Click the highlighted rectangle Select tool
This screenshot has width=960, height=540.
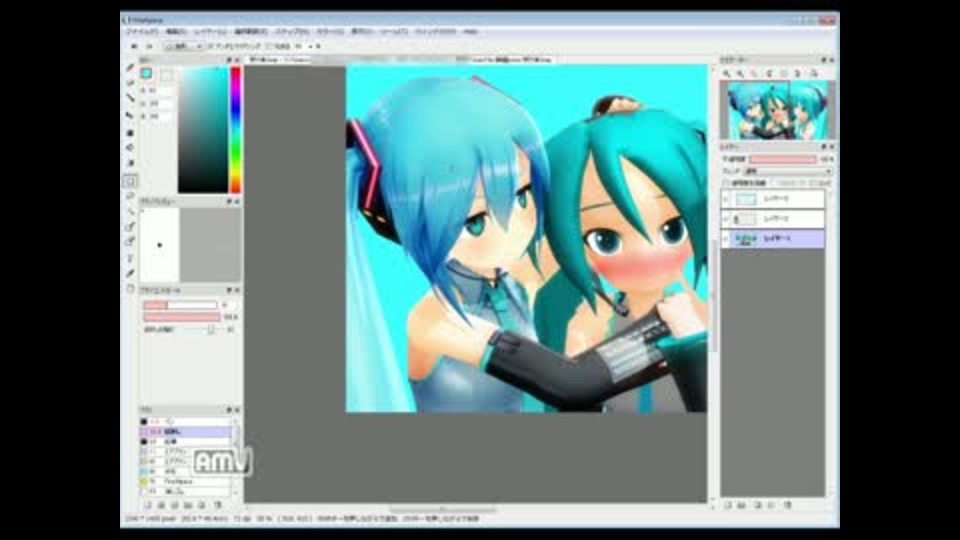(130, 181)
